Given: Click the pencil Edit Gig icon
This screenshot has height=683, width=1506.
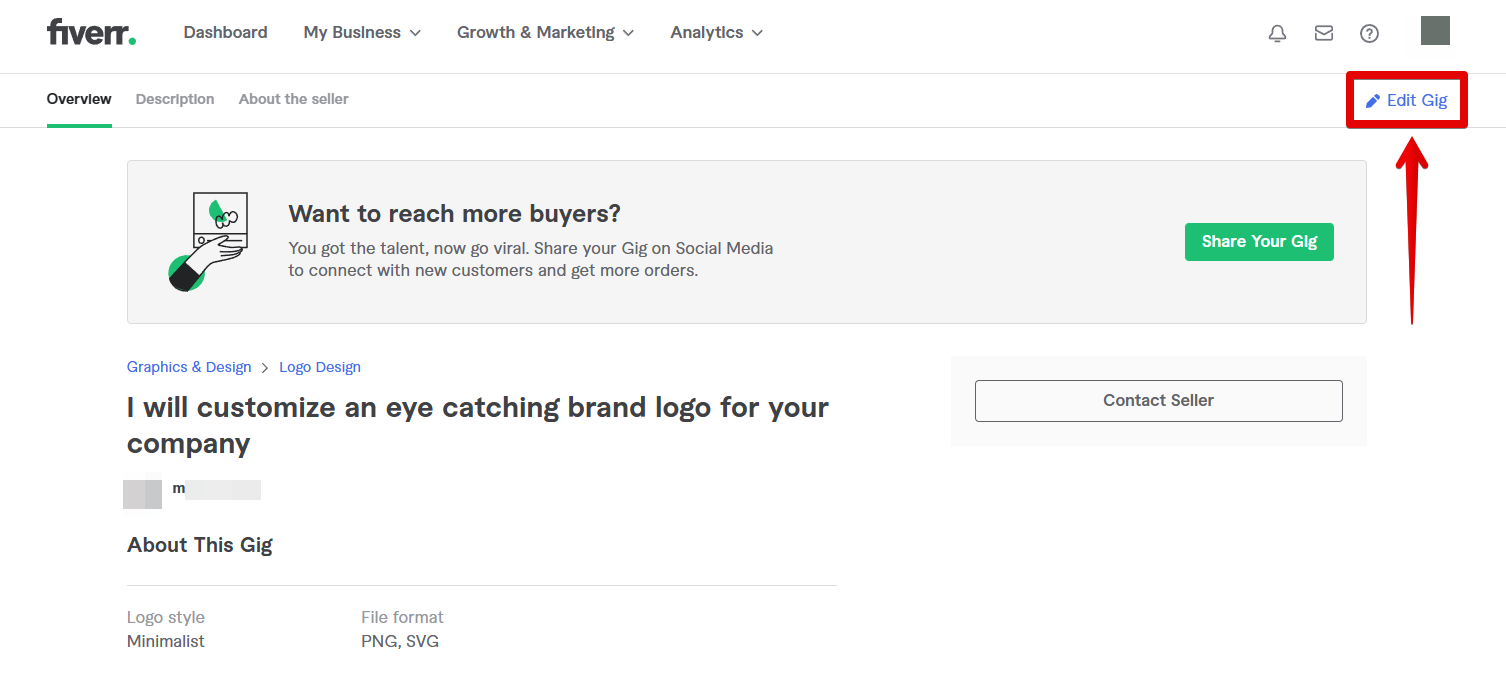Looking at the screenshot, I should [x=1373, y=101].
